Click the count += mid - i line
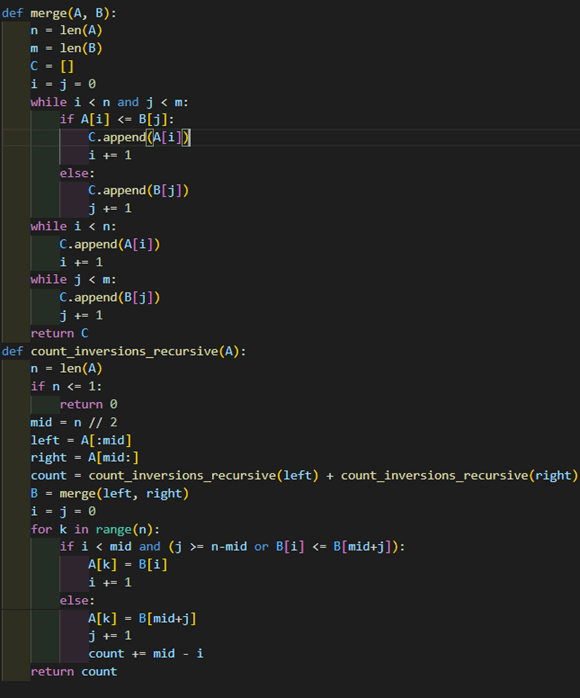580x698 pixels. pos(146,653)
